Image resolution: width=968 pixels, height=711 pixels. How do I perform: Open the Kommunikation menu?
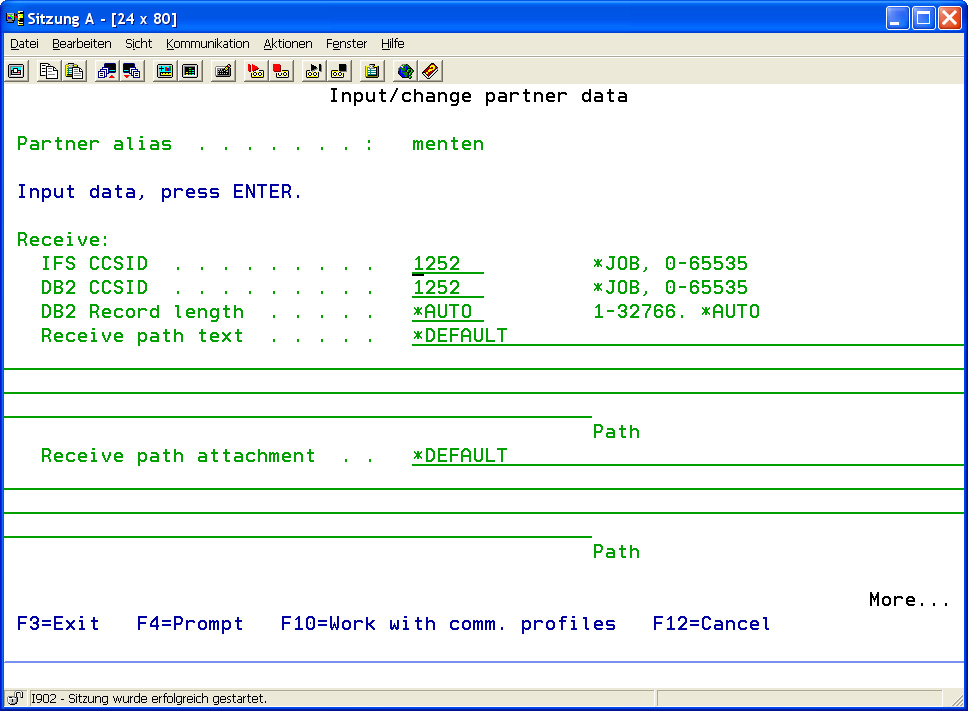point(207,44)
